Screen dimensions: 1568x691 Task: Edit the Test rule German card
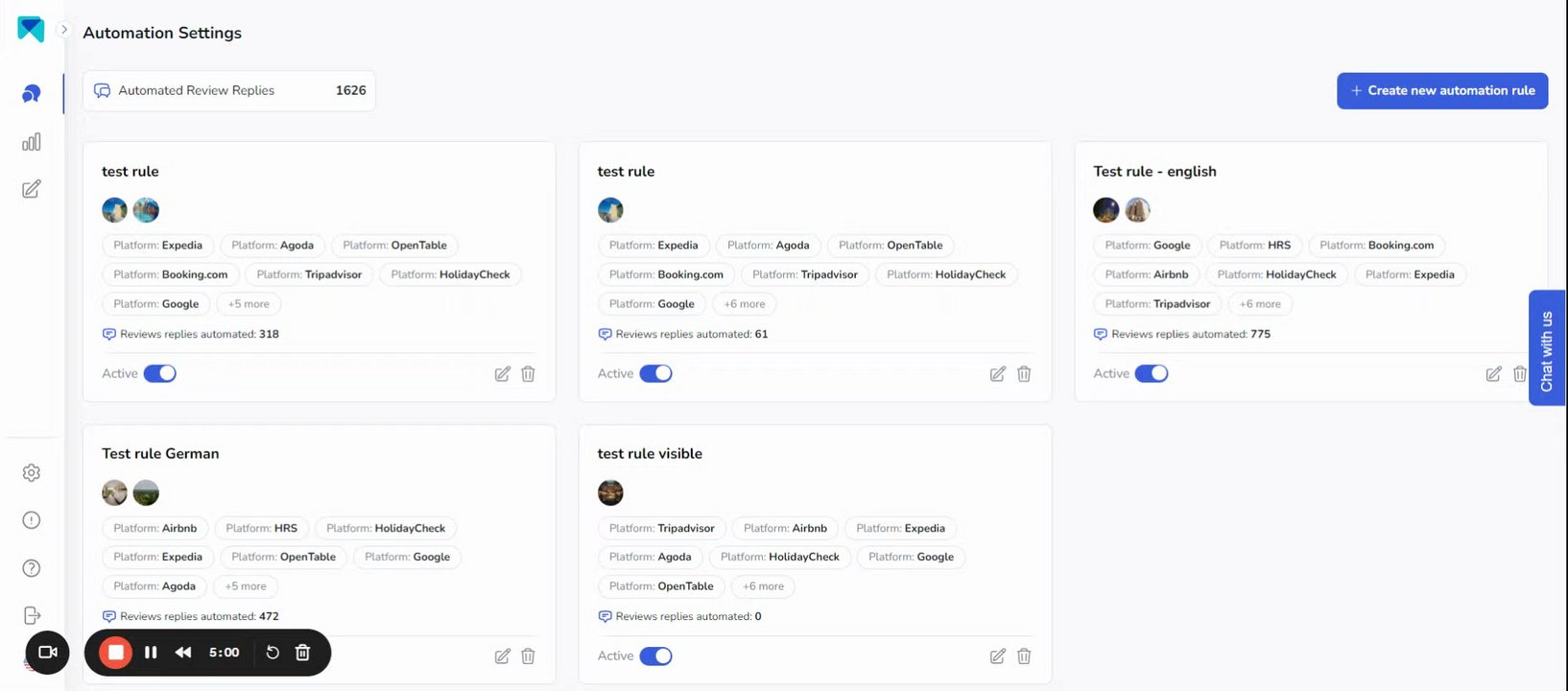[502, 656]
